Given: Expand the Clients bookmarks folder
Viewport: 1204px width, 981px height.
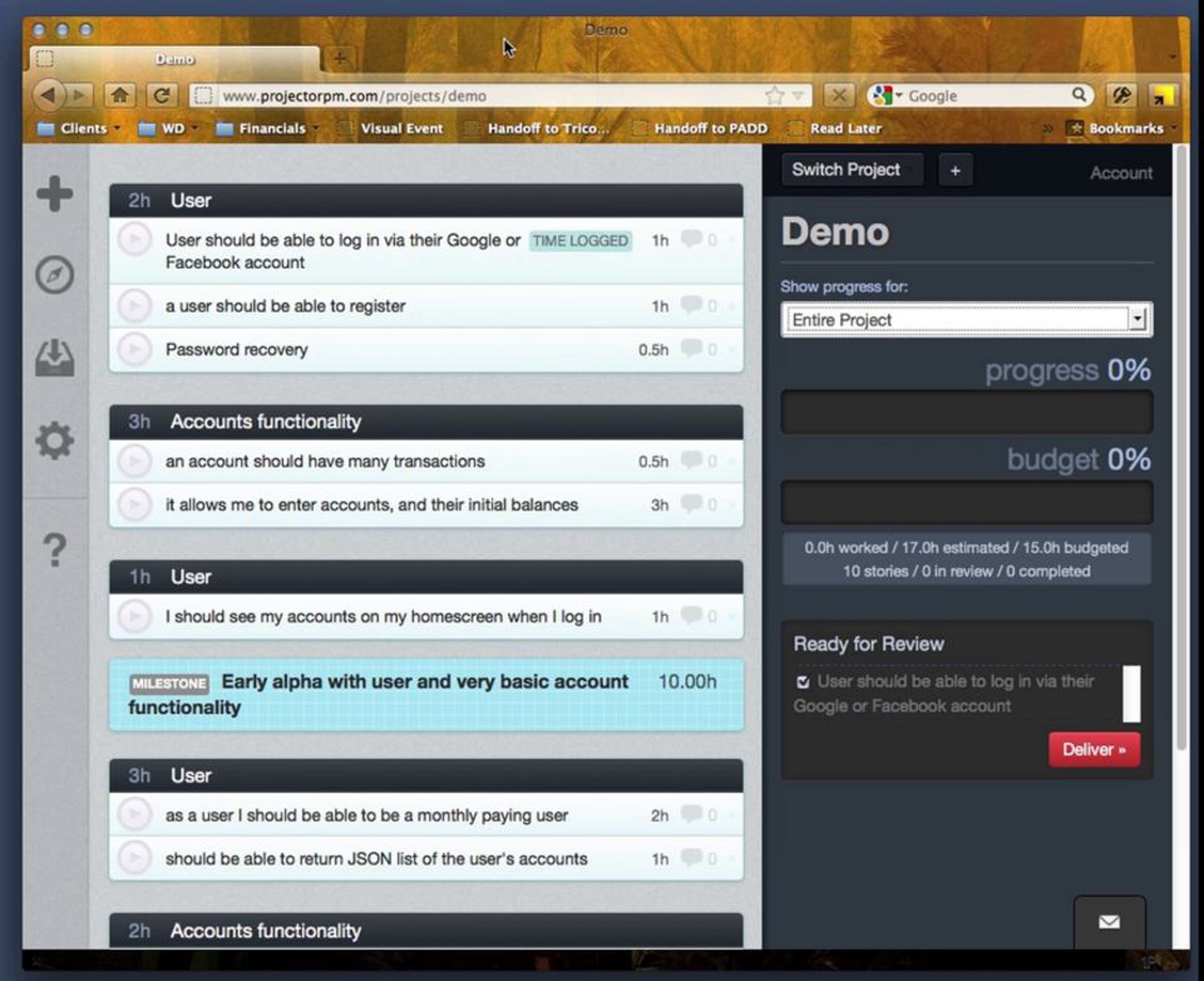Looking at the screenshot, I should pyautogui.click(x=78, y=129).
